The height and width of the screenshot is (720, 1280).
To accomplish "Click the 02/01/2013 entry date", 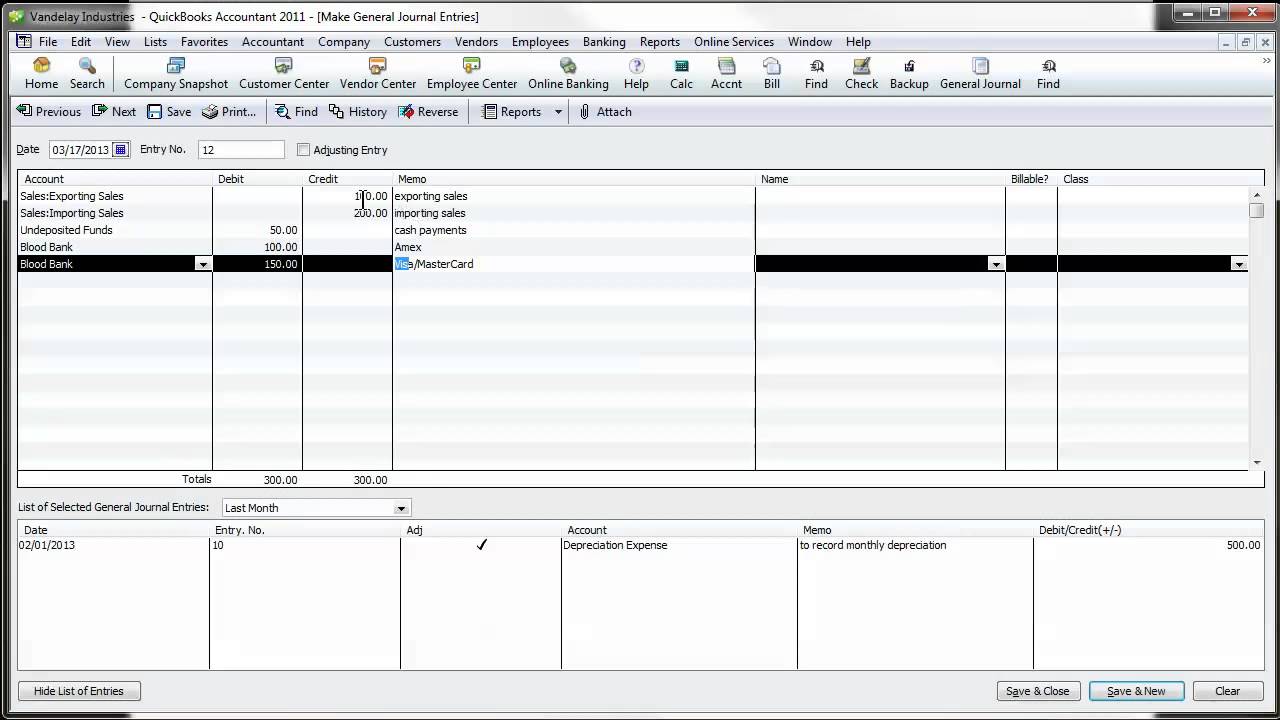I will (x=49, y=545).
